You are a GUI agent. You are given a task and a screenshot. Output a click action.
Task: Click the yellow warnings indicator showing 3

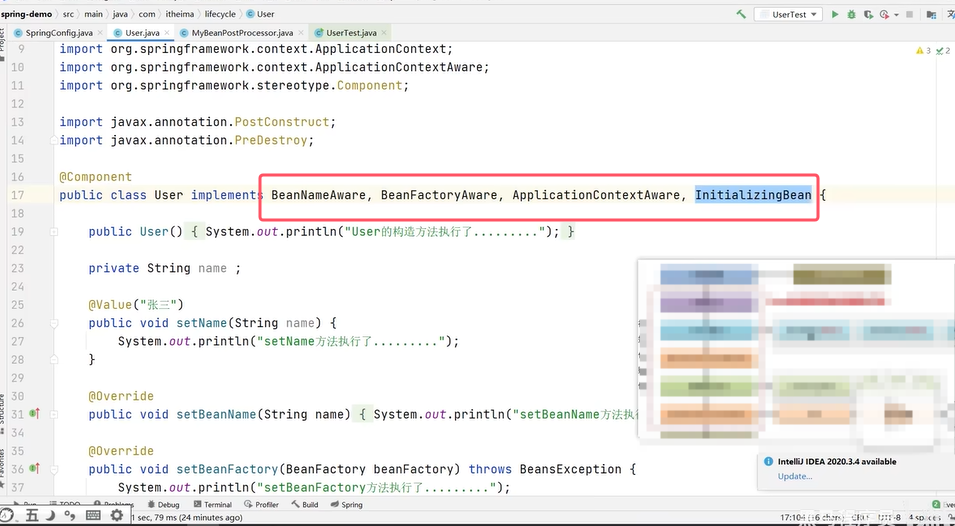[923, 51]
